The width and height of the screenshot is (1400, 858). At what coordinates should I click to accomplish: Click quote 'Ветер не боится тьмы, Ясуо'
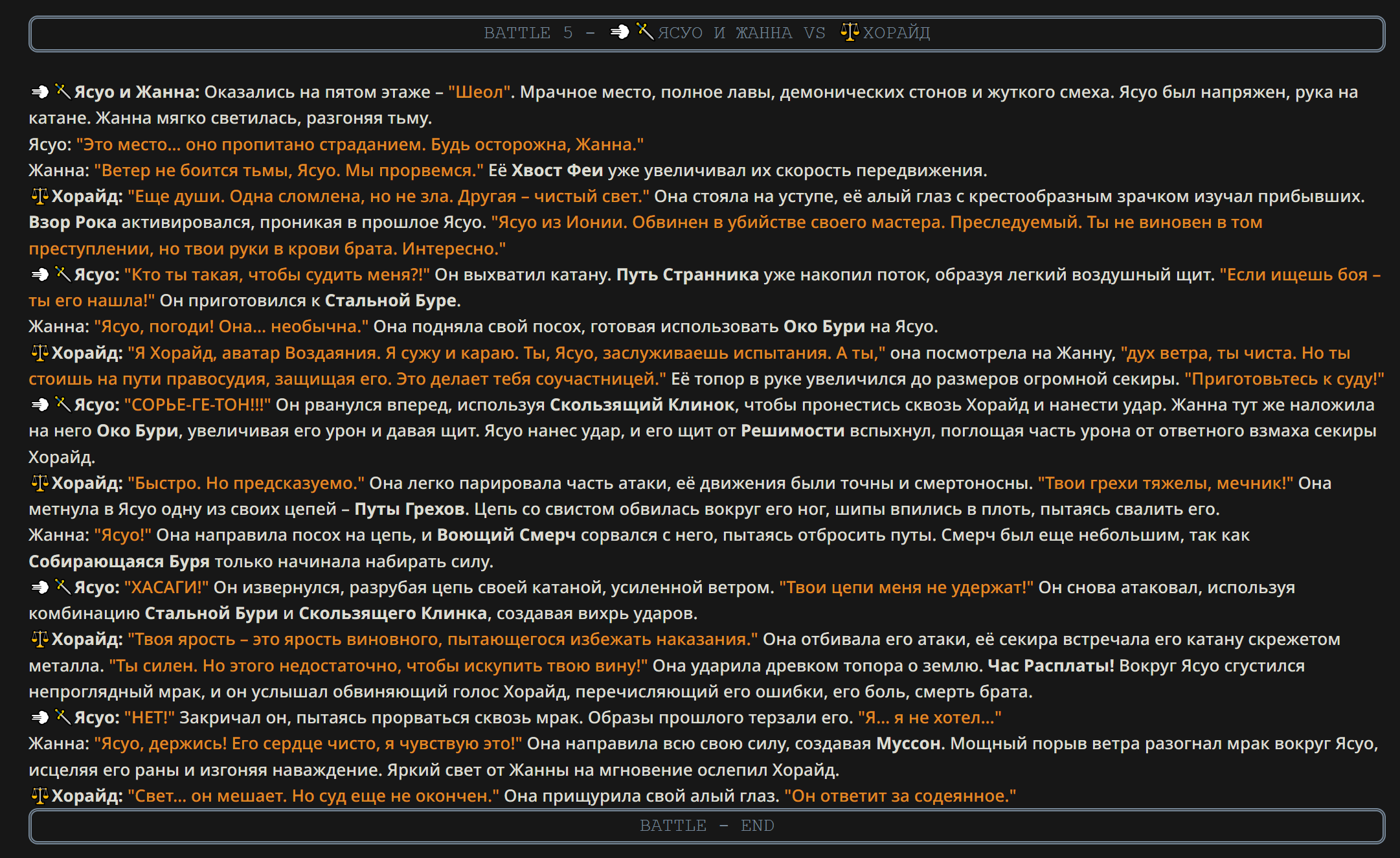click(x=289, y=170)
